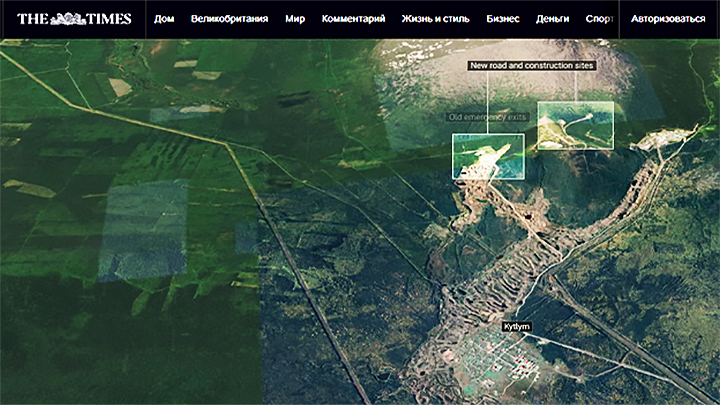This screenshot has width=720, height=405.
Task: Click the right highlighted construction site inset
Action: click(575, 125)
